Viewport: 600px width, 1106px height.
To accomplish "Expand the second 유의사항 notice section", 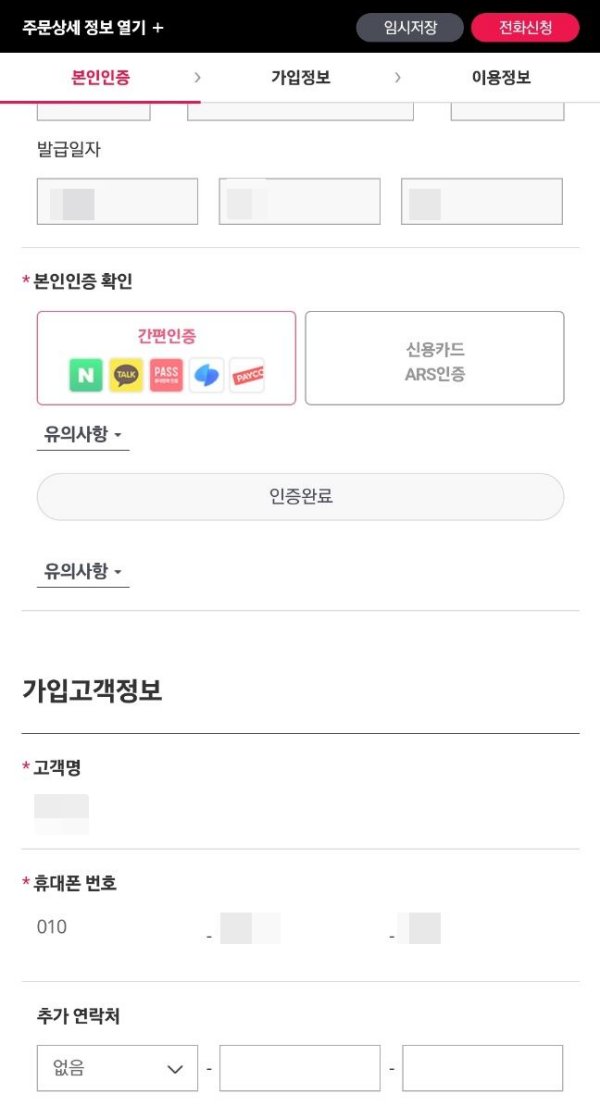I will click(82, 571).
